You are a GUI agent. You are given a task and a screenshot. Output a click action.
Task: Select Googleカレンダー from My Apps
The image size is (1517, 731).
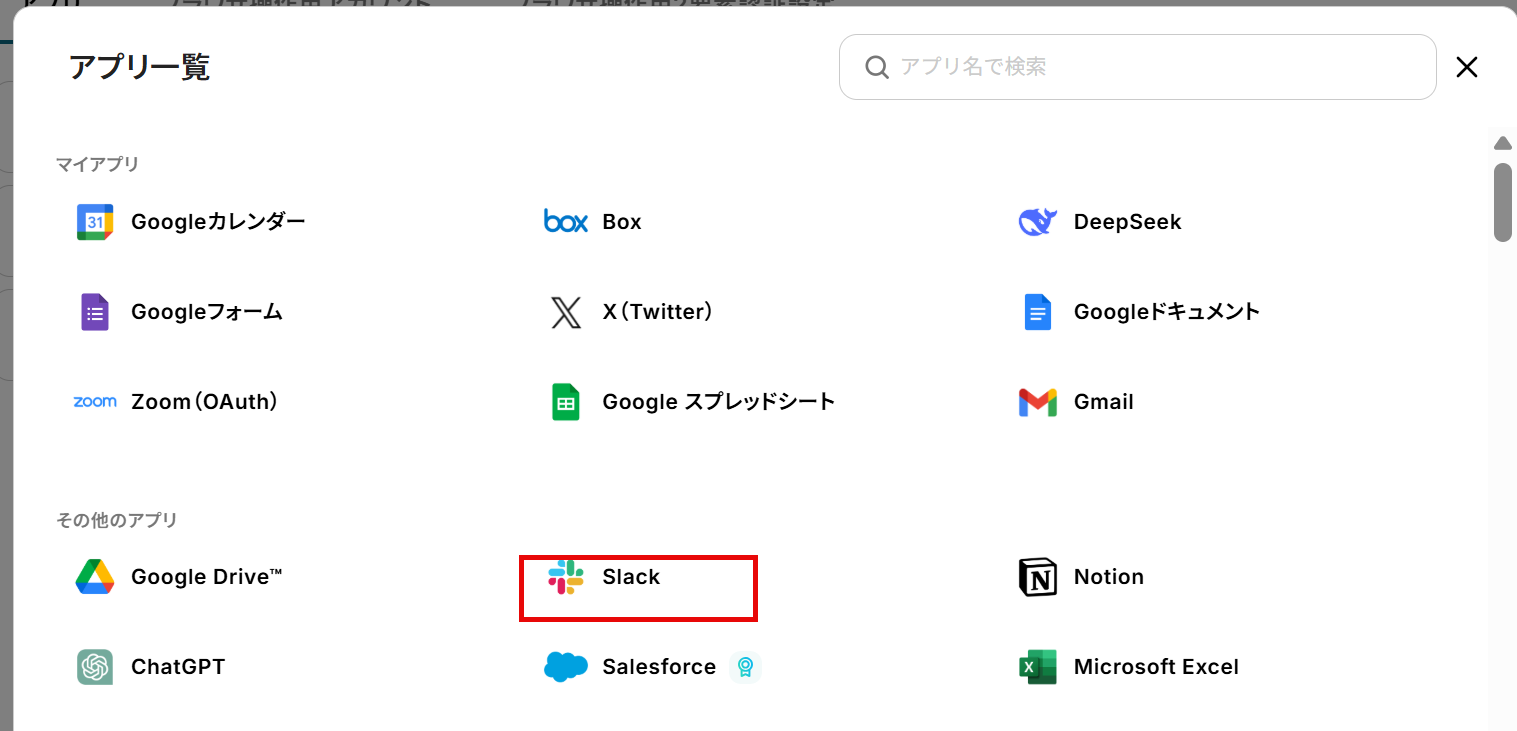pyautogui.click(x=218, y=222)
